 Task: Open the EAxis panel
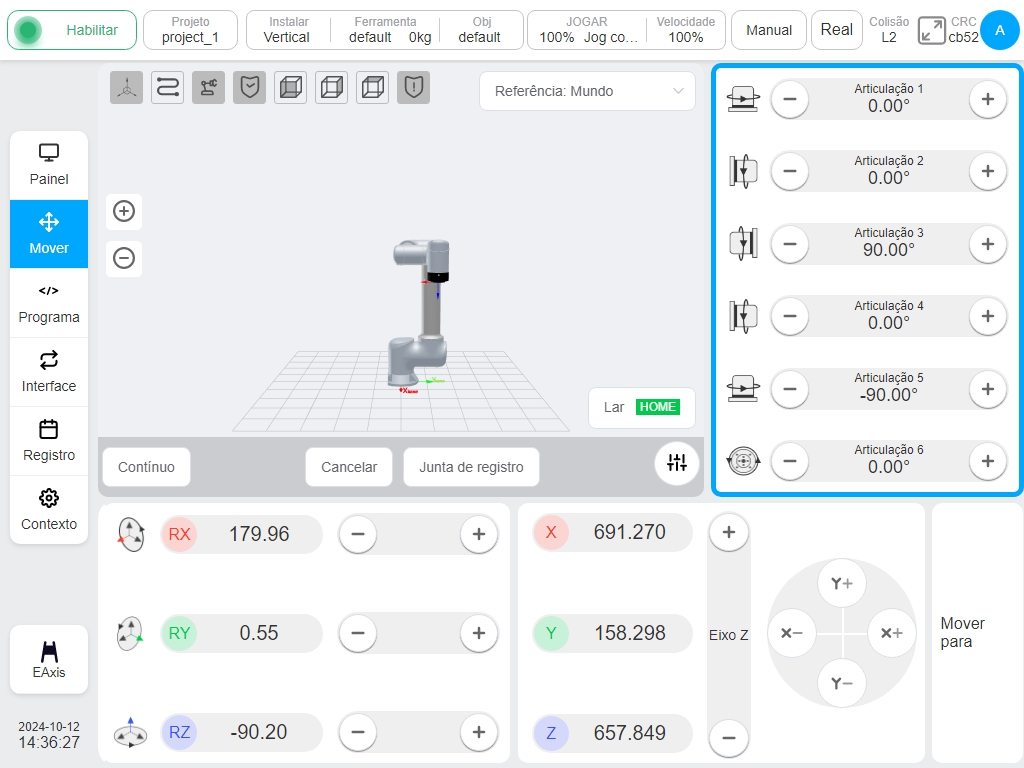[x=49, y=660]
